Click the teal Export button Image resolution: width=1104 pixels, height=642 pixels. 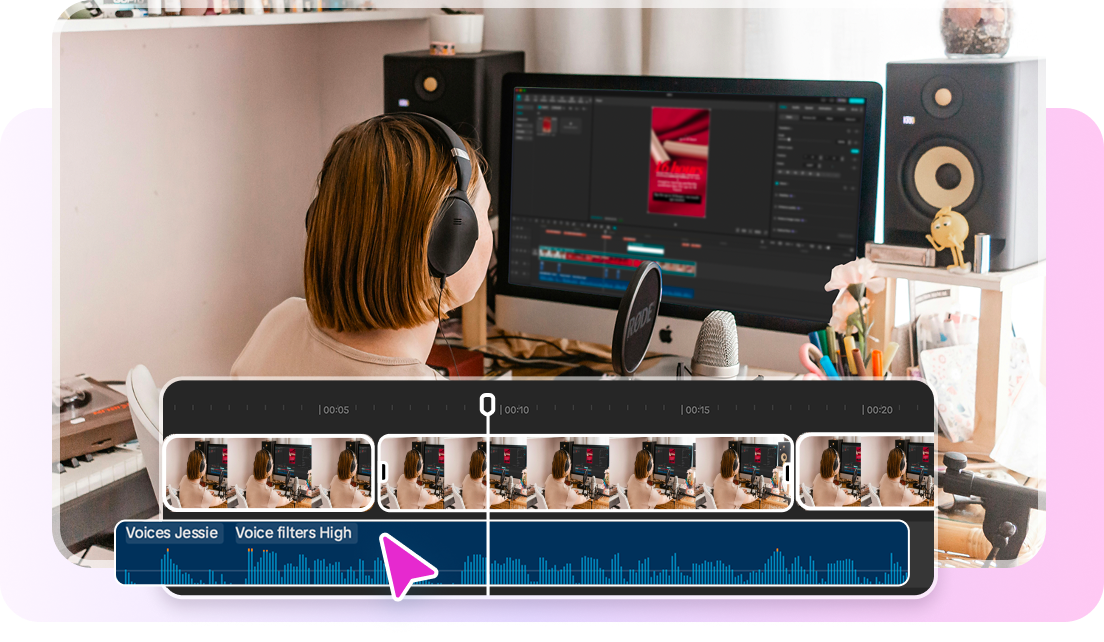point(856,100)
